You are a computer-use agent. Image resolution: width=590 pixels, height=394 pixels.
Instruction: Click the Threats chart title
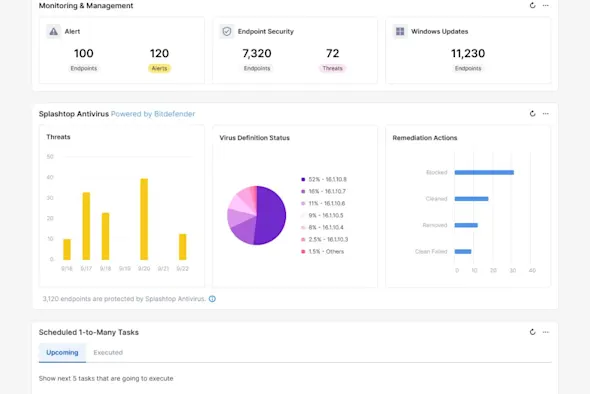pyautogui.click(x=58, y=137)
